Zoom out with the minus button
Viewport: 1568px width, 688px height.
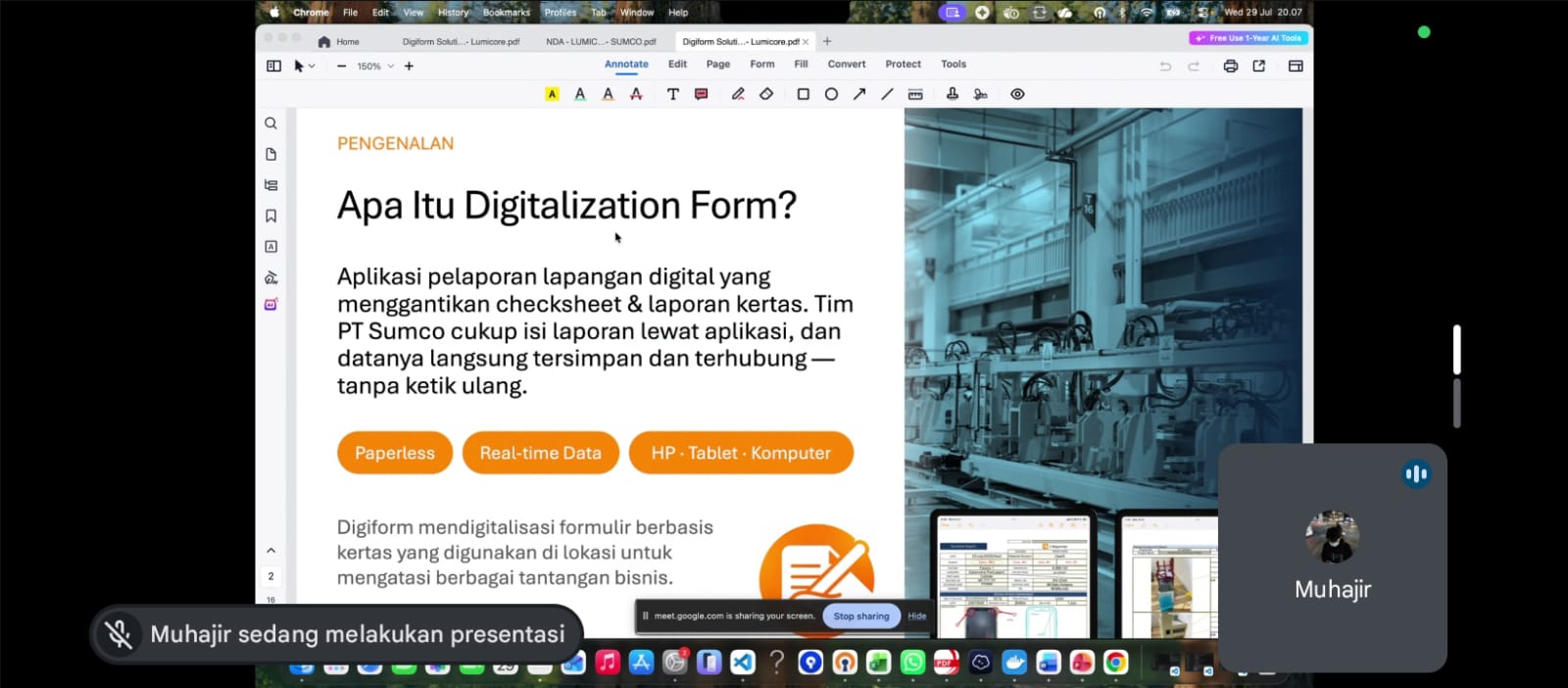click(341, 66)
